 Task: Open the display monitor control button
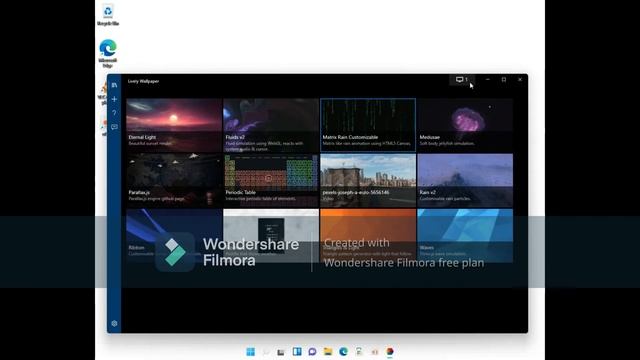[x=462, y=80]
